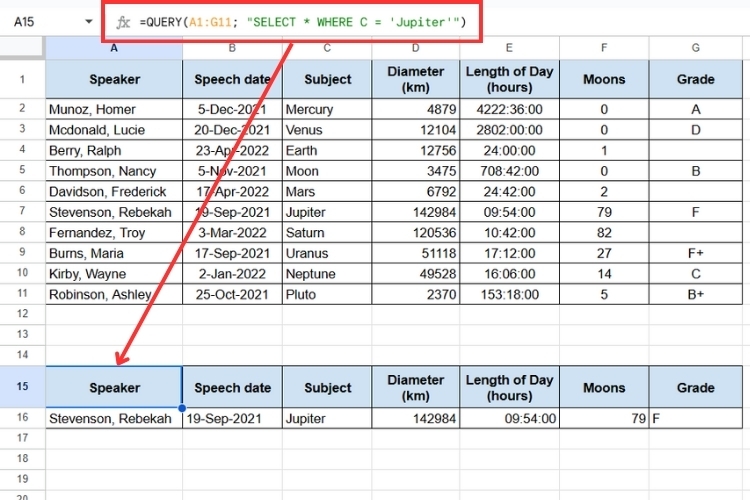
Task: Select length of day 153:18:00
Action: click(x=509, y=294)
